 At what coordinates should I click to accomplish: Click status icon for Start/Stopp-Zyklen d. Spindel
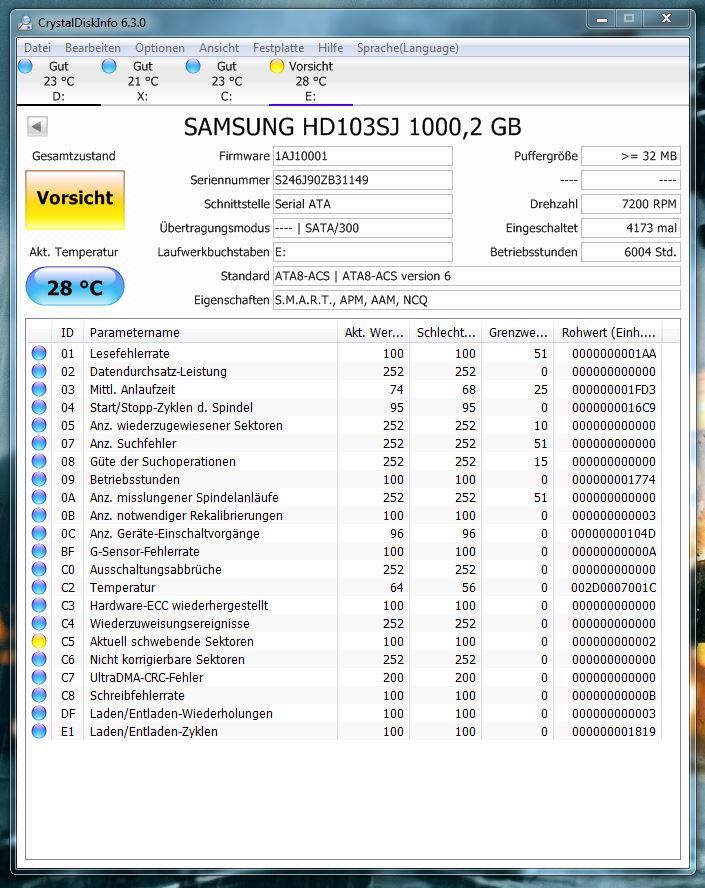[x=39, y=407]
